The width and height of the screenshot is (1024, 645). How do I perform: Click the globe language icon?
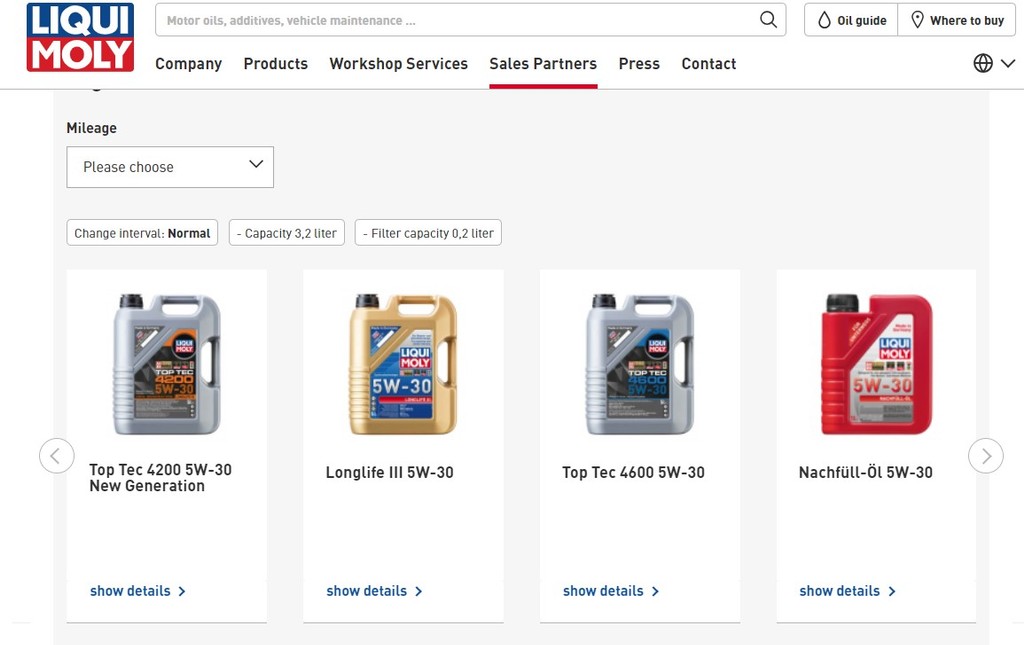tap(983, 63)
